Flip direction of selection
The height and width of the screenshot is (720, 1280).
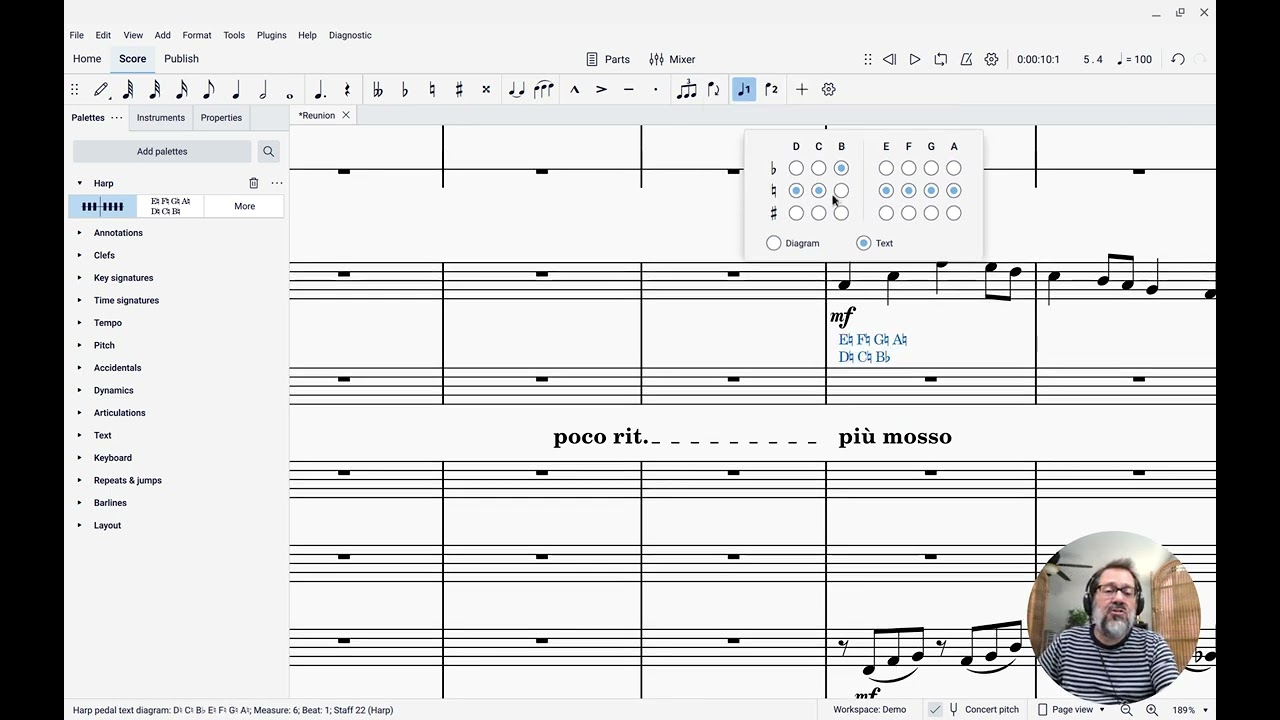coord(713,89)
